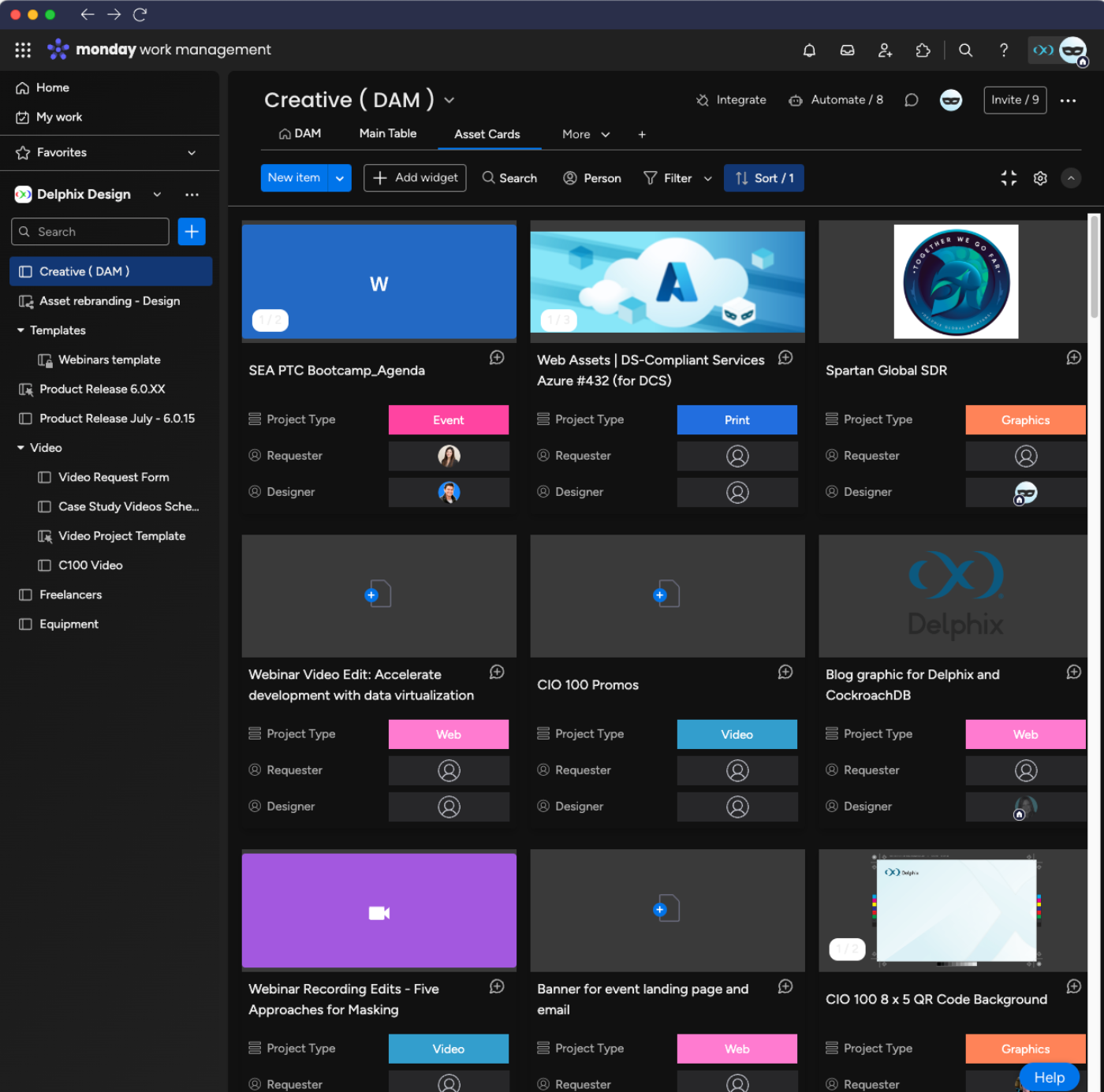This screenshot has height=1092, width=1104.
Task: Open the notifications bell
Action: (809, 50)
